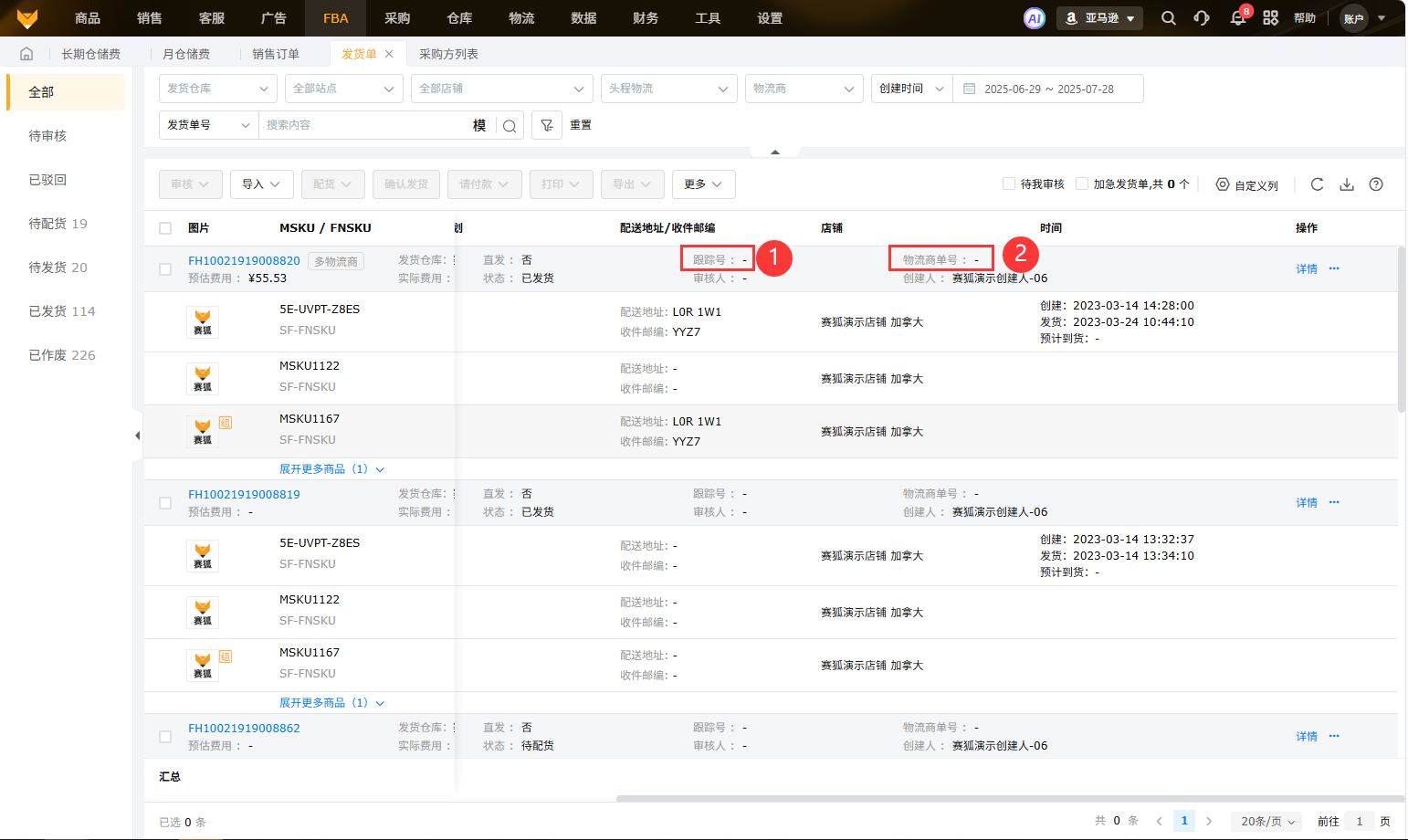
Task: Tick the 加急发货单 checkbox
Action: [1082, 184]
